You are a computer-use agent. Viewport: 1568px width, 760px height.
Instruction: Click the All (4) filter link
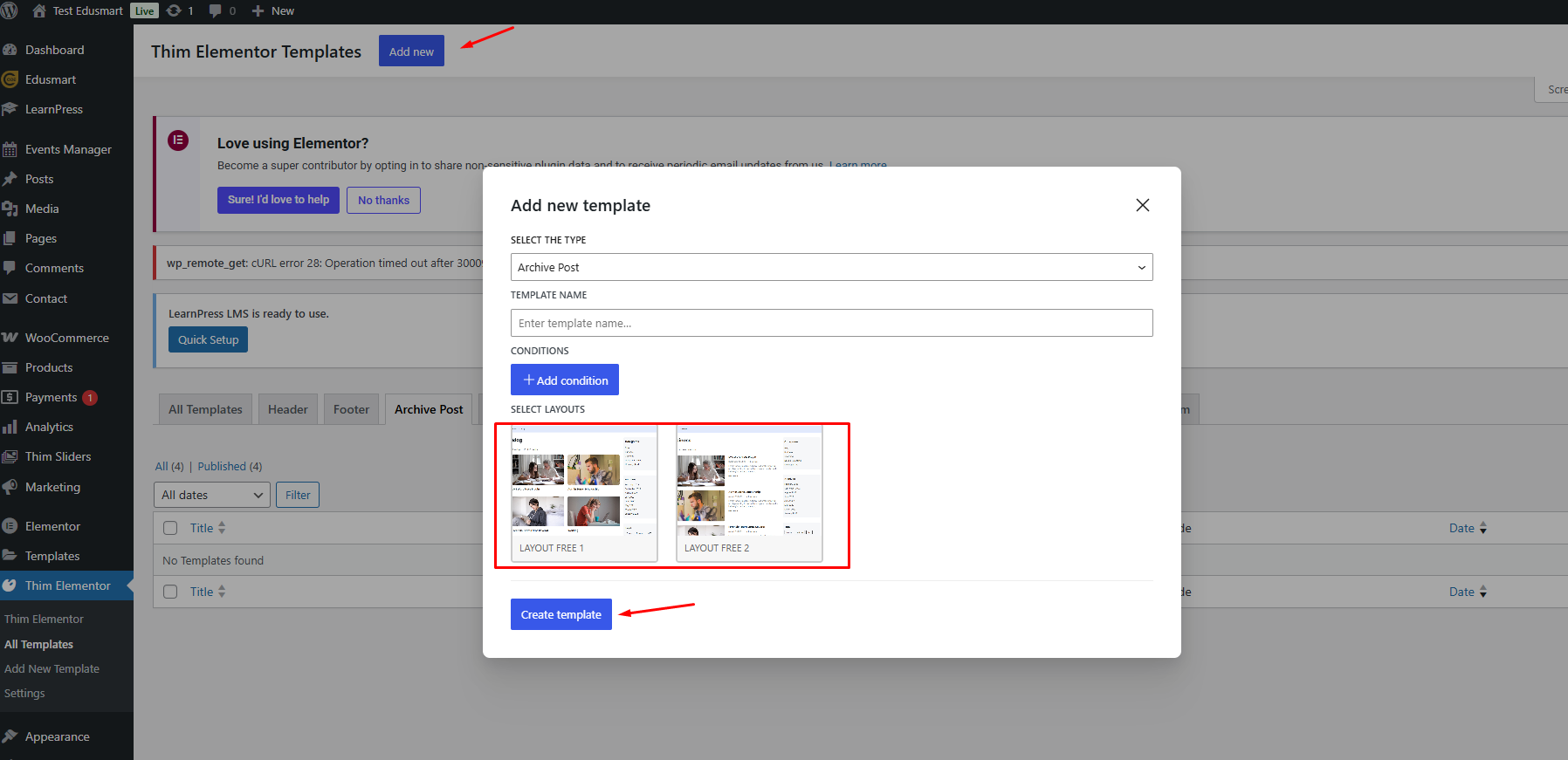tap(169, 466)
